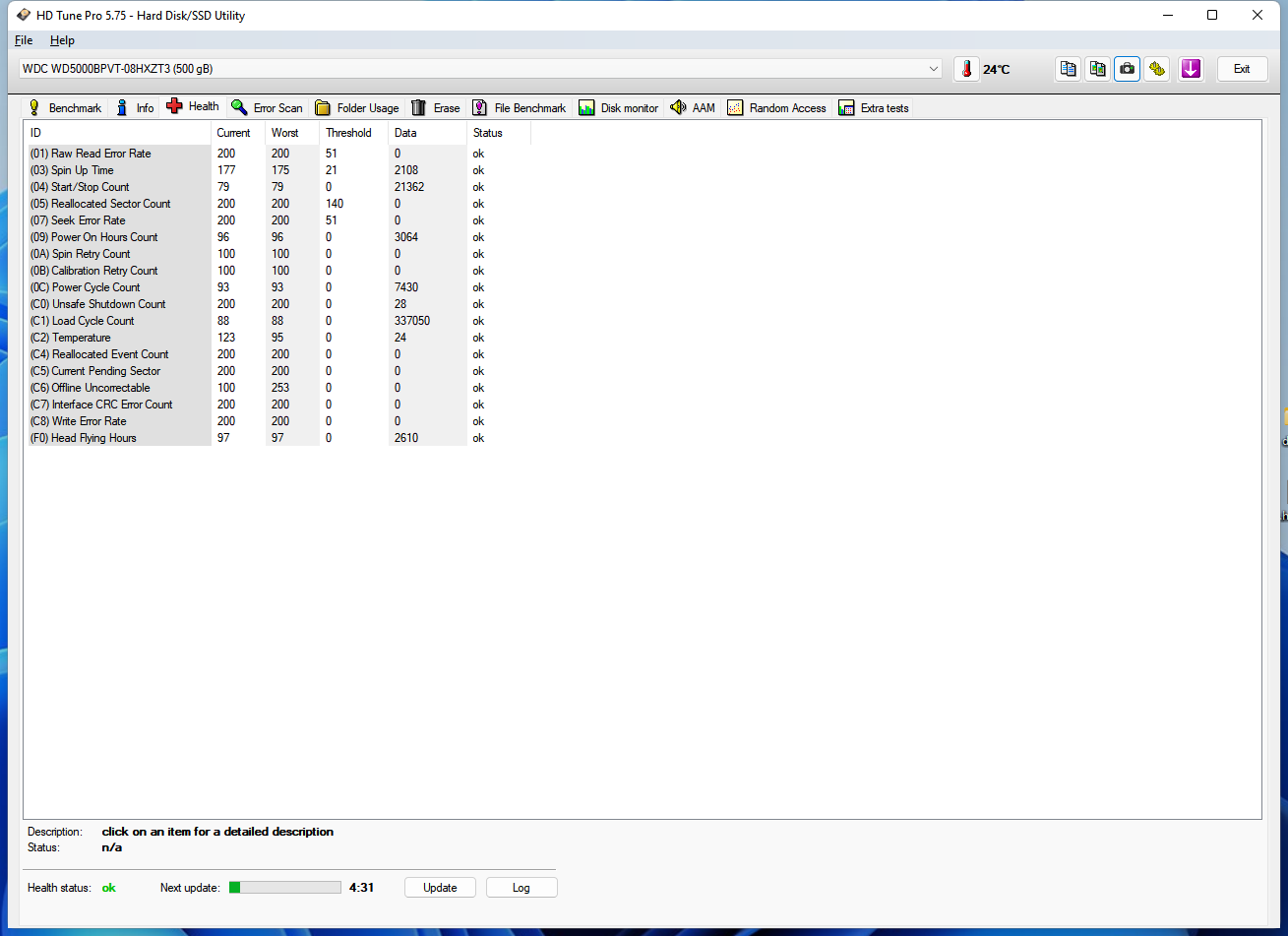Open the Folder Usage tab
This screenshot has height=936, width=1288.
[x=357, y=108]
